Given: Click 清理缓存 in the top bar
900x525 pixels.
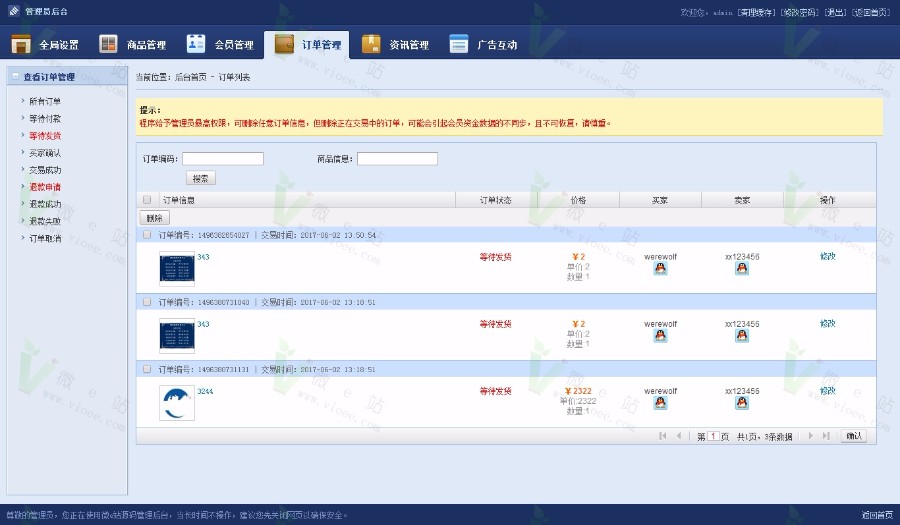Looking at the screenshot, I should (756, 12).
